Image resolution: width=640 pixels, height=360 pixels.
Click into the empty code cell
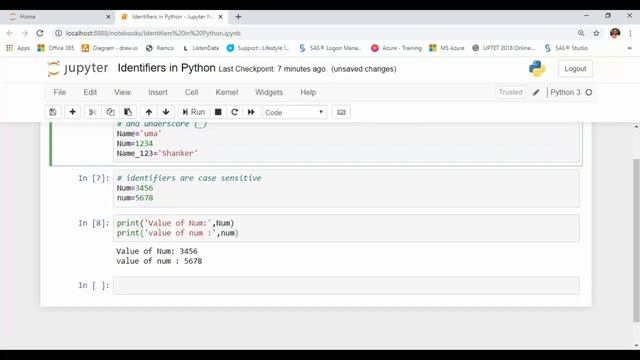click(x=346, y=285)
